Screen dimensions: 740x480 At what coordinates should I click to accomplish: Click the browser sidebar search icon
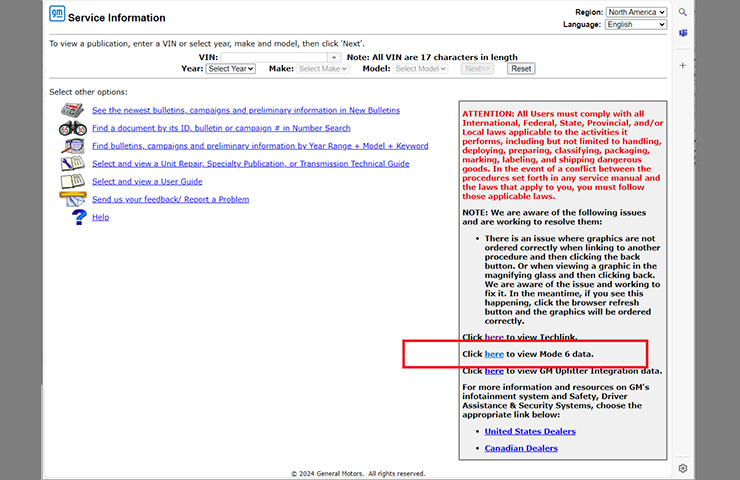pos(683,12)
